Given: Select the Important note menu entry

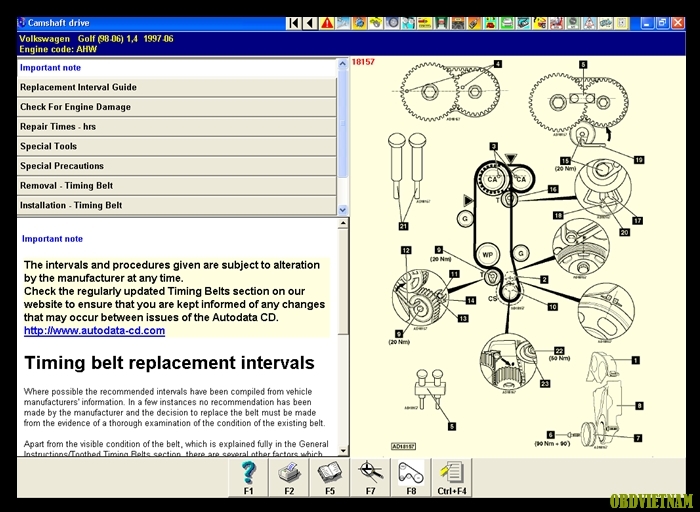Looking at the screenshot, I should click(177, 68).
